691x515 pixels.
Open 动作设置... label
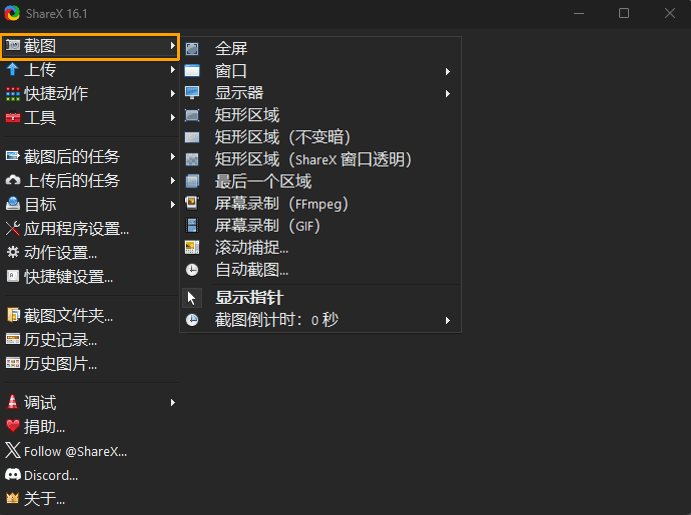pyautogui.click(x=60, y=252)
